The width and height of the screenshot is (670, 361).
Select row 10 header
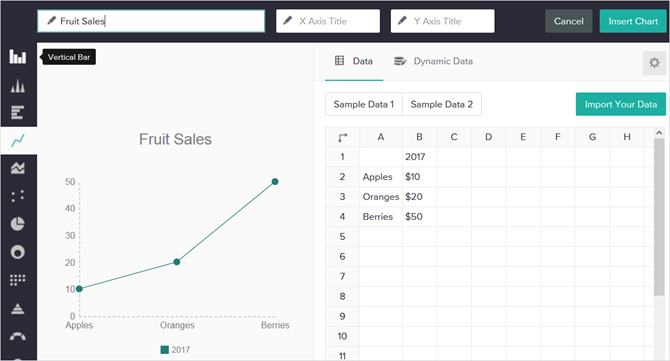coord(342,336)
